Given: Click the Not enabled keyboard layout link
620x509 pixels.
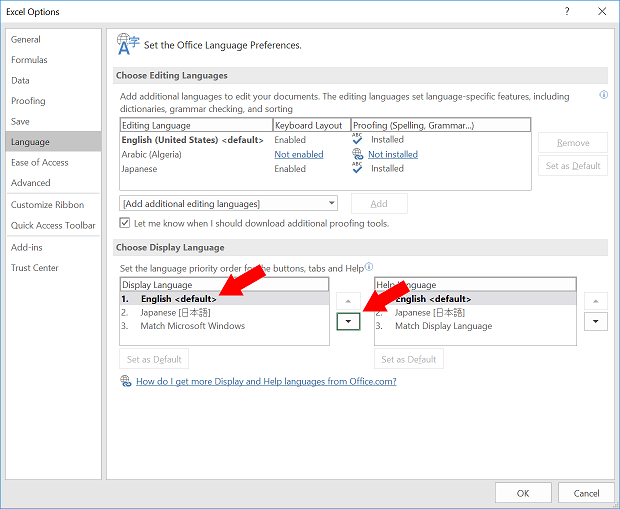Looking at the screenshot, I should 299,155.
